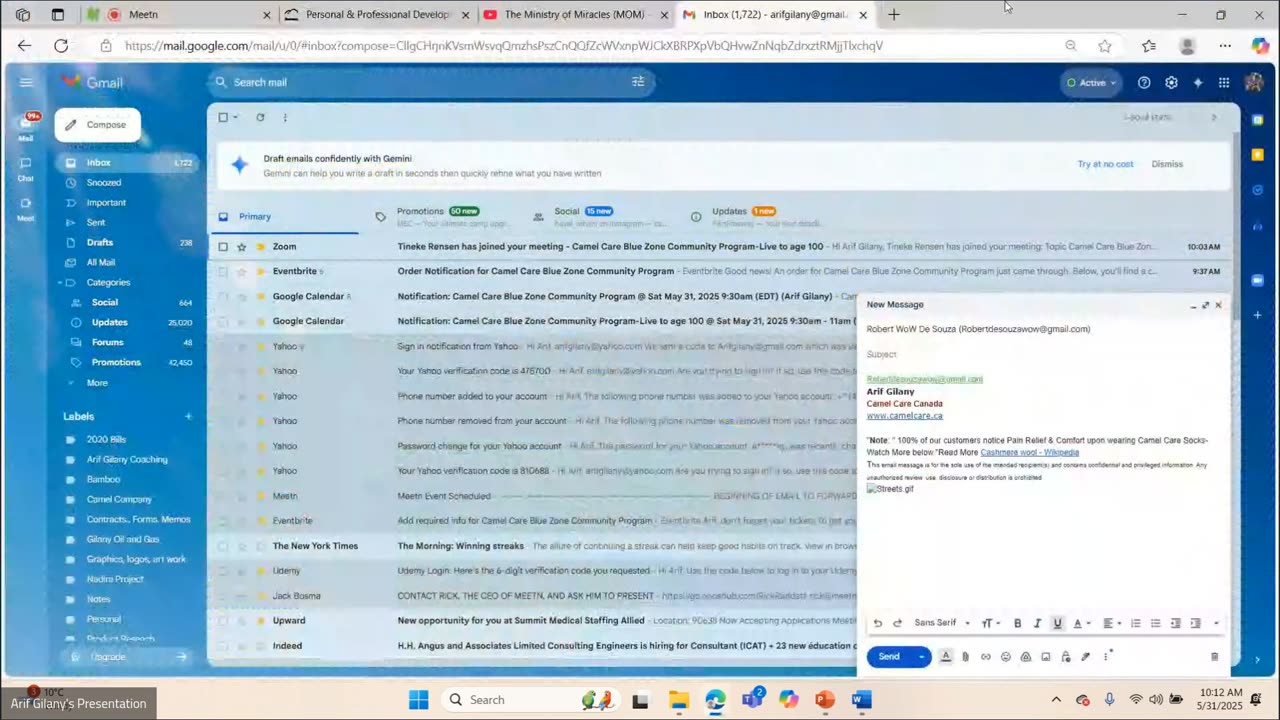
Task: Open compose More options three-dot menu
Action: click(1106, 657)
